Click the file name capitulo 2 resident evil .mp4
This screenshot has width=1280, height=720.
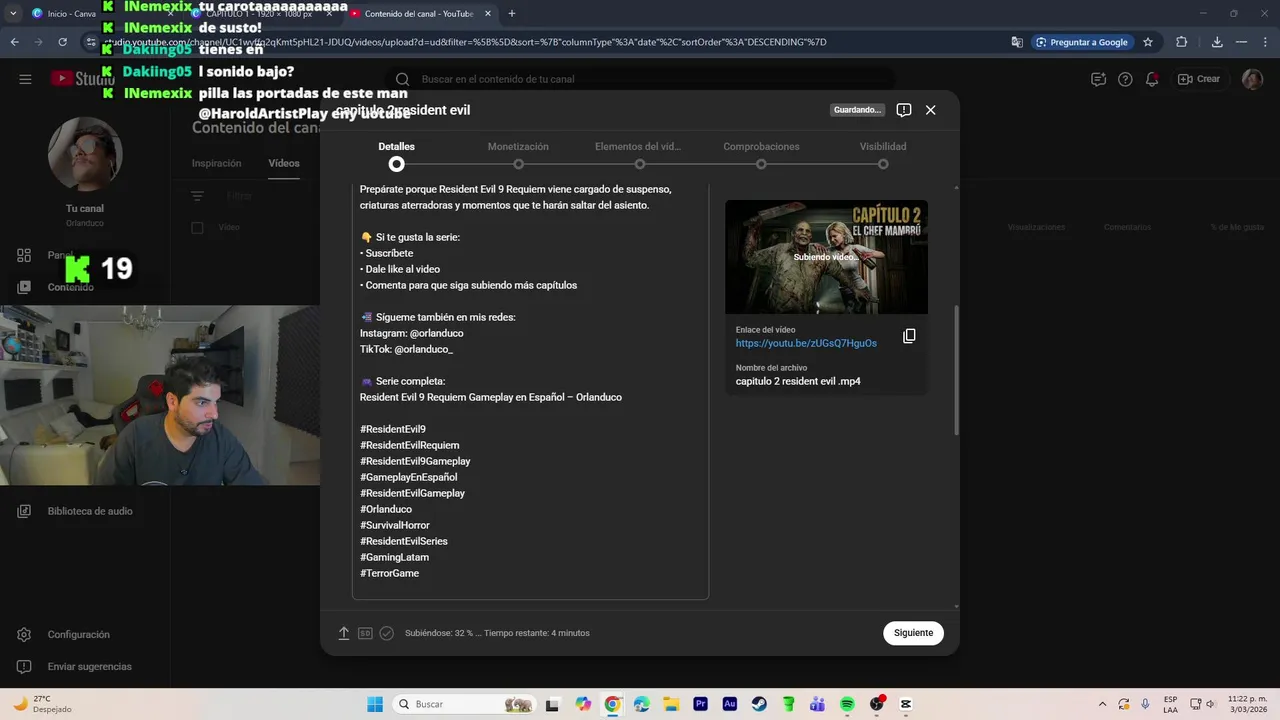pyautogui.click(x=798, y=381)
